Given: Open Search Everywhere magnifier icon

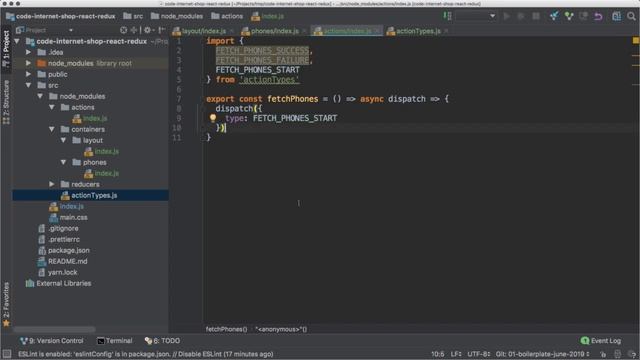Looking at the screenshot, I should (631, 16).
